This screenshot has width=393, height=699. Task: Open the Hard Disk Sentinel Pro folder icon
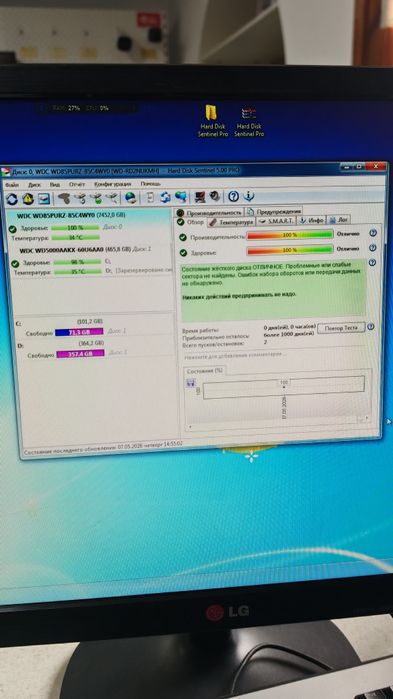(x=212, y=121)
